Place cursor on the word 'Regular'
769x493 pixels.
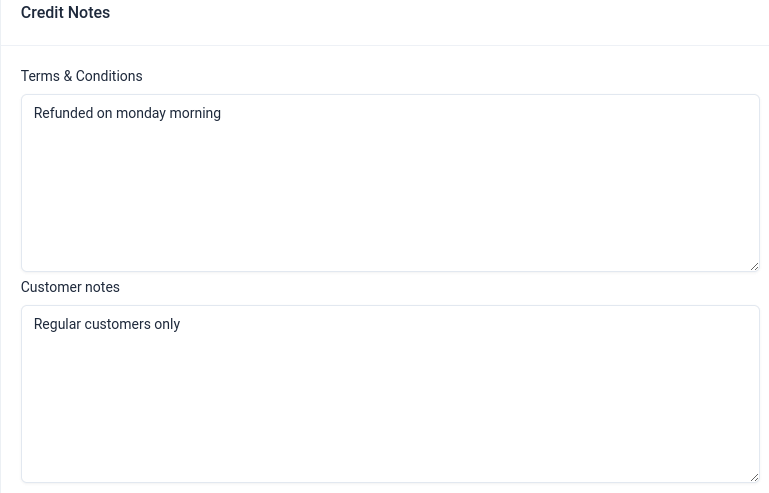57,324
